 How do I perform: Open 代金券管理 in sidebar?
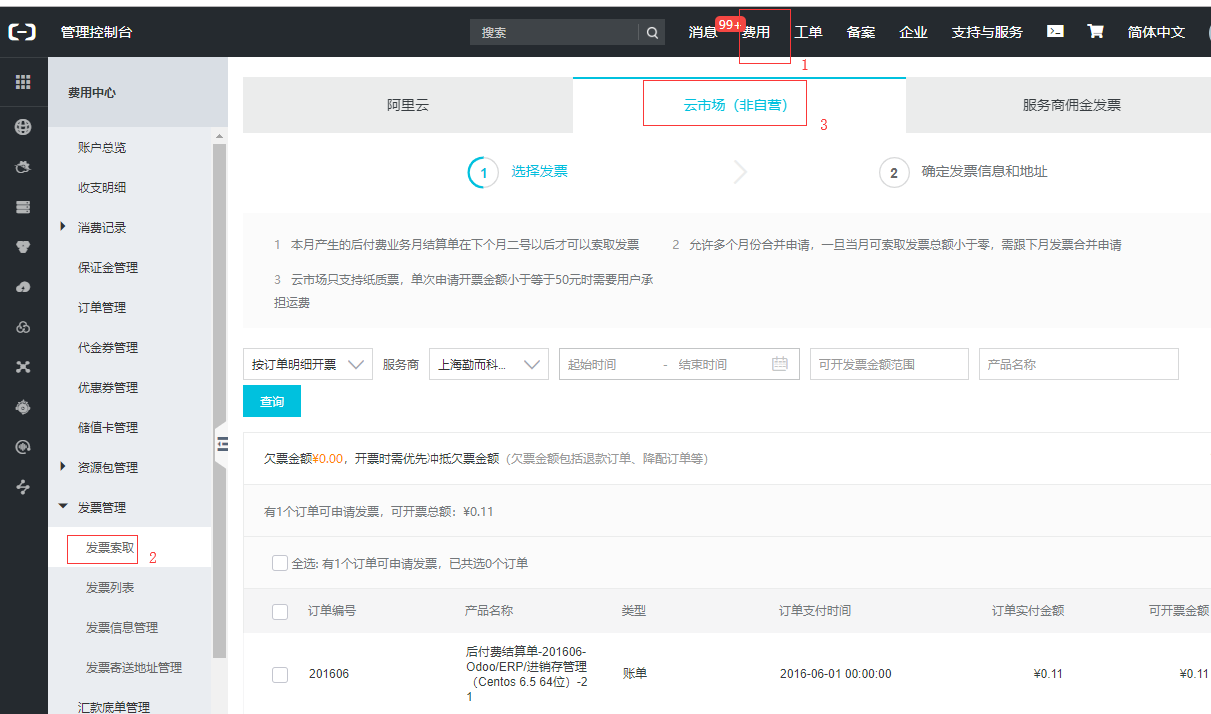click(108, 347)
